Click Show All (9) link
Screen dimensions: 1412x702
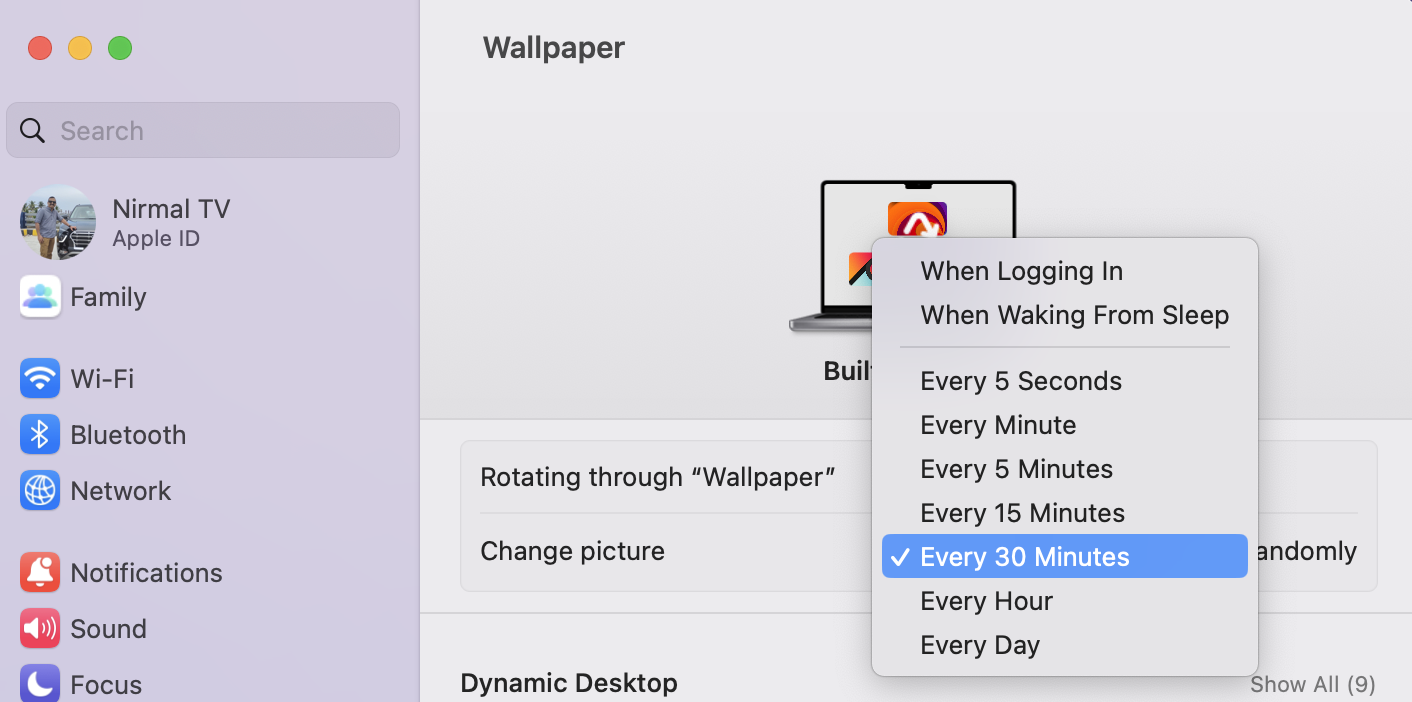click(1313, 684)
